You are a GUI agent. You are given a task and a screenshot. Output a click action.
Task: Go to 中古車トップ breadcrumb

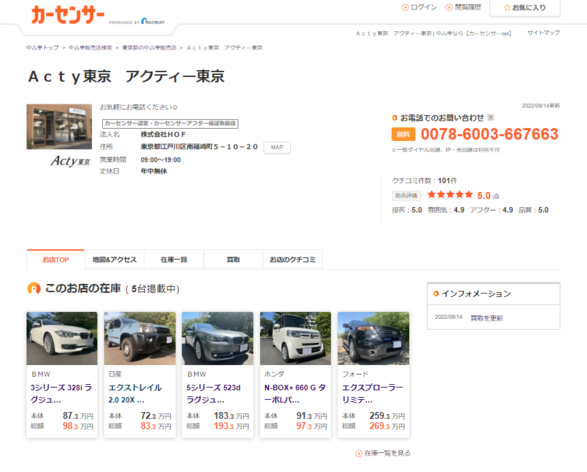point(42,48)
